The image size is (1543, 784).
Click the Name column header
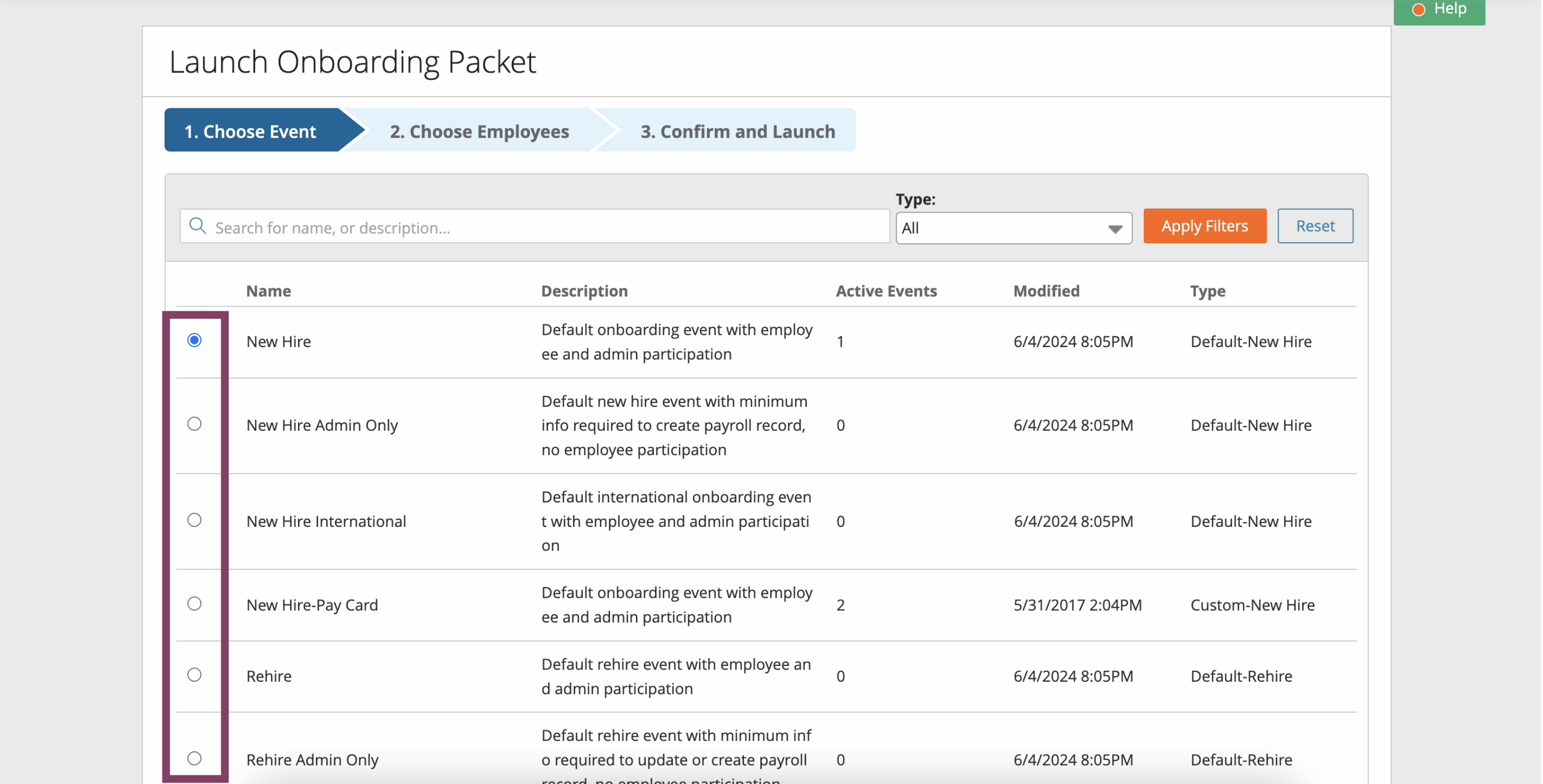[x=268, y=291]
